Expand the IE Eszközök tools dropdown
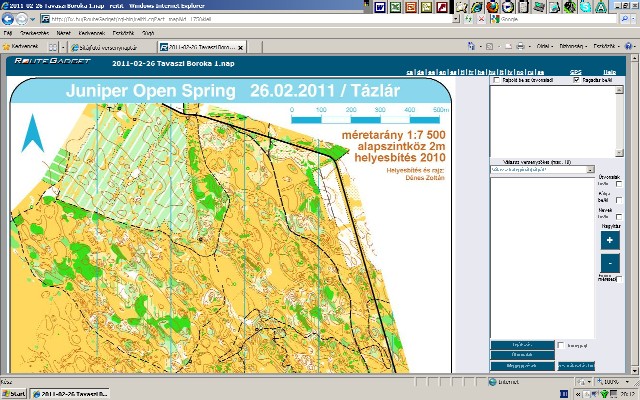The width and height of the screenshot is (640, 400). [x=602, y=46]
